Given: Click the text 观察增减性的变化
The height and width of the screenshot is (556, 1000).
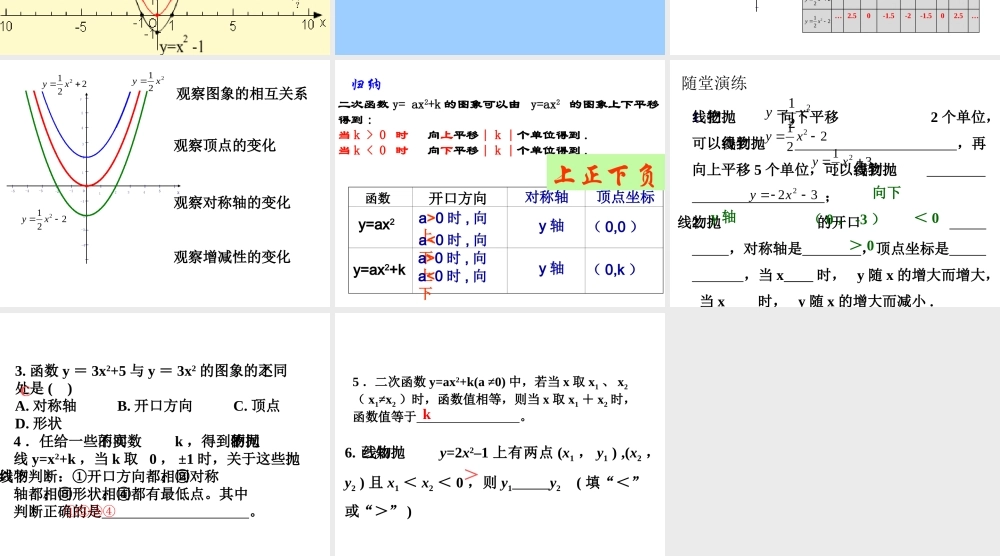Looking at the screenshot, I should [232, 257].
